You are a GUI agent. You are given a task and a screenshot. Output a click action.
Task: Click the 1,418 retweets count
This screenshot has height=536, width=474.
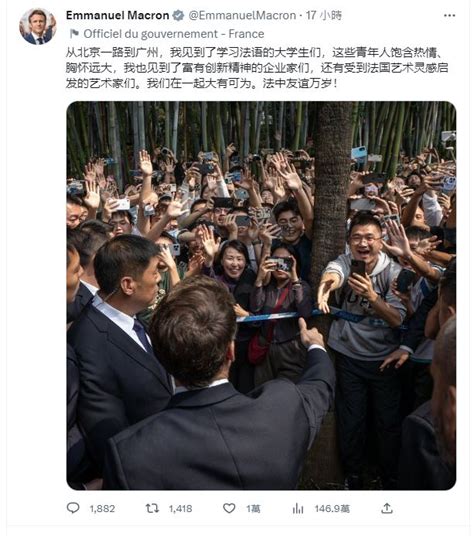tap(180, 509)
